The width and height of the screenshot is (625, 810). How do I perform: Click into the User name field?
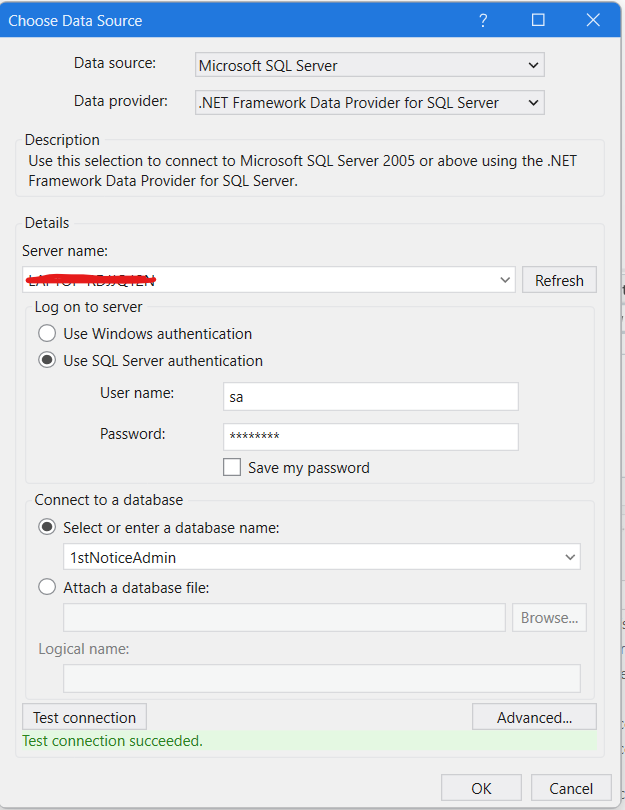(370, 397)
